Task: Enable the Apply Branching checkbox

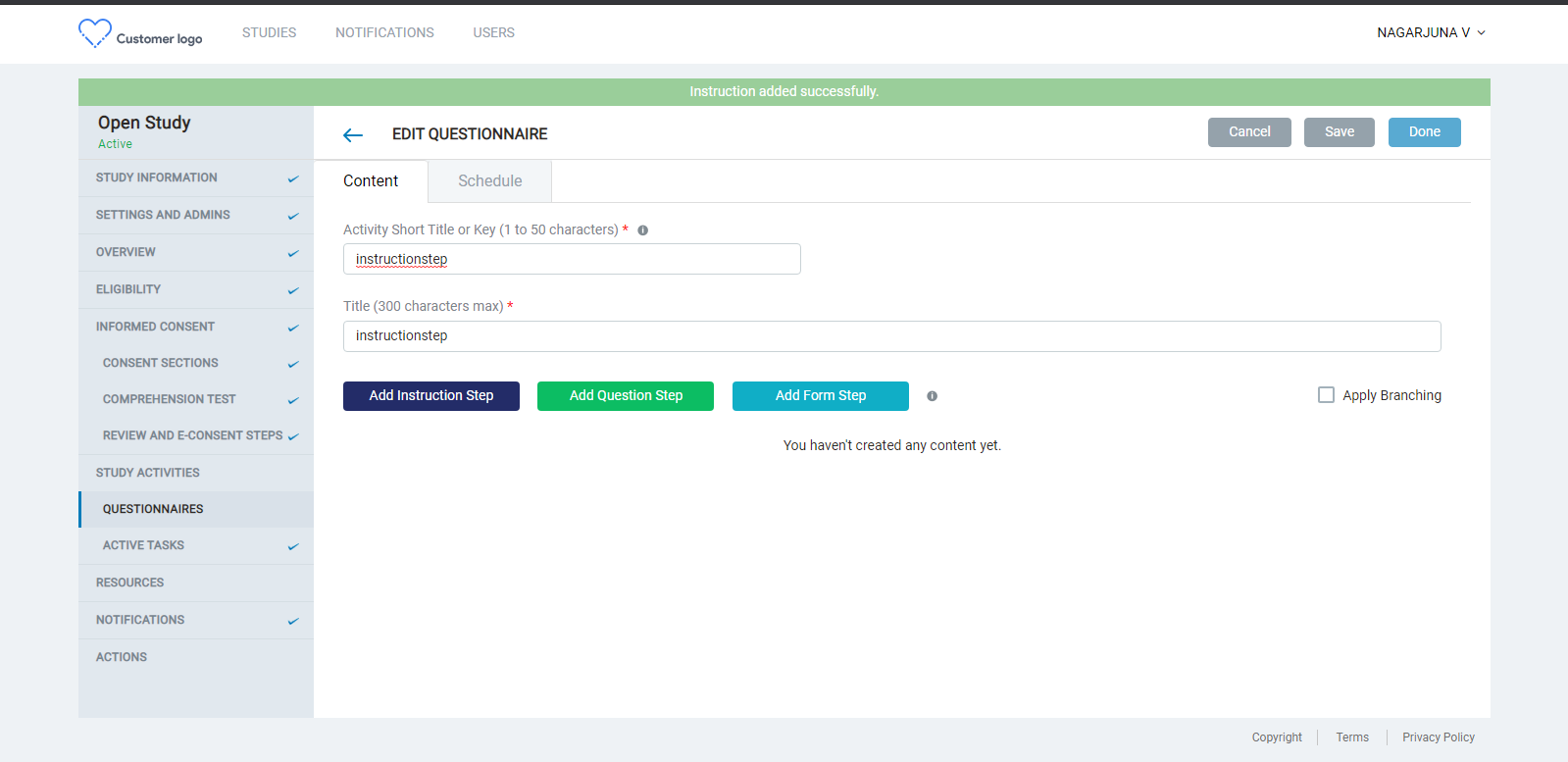Action: tap(1326, 395)
